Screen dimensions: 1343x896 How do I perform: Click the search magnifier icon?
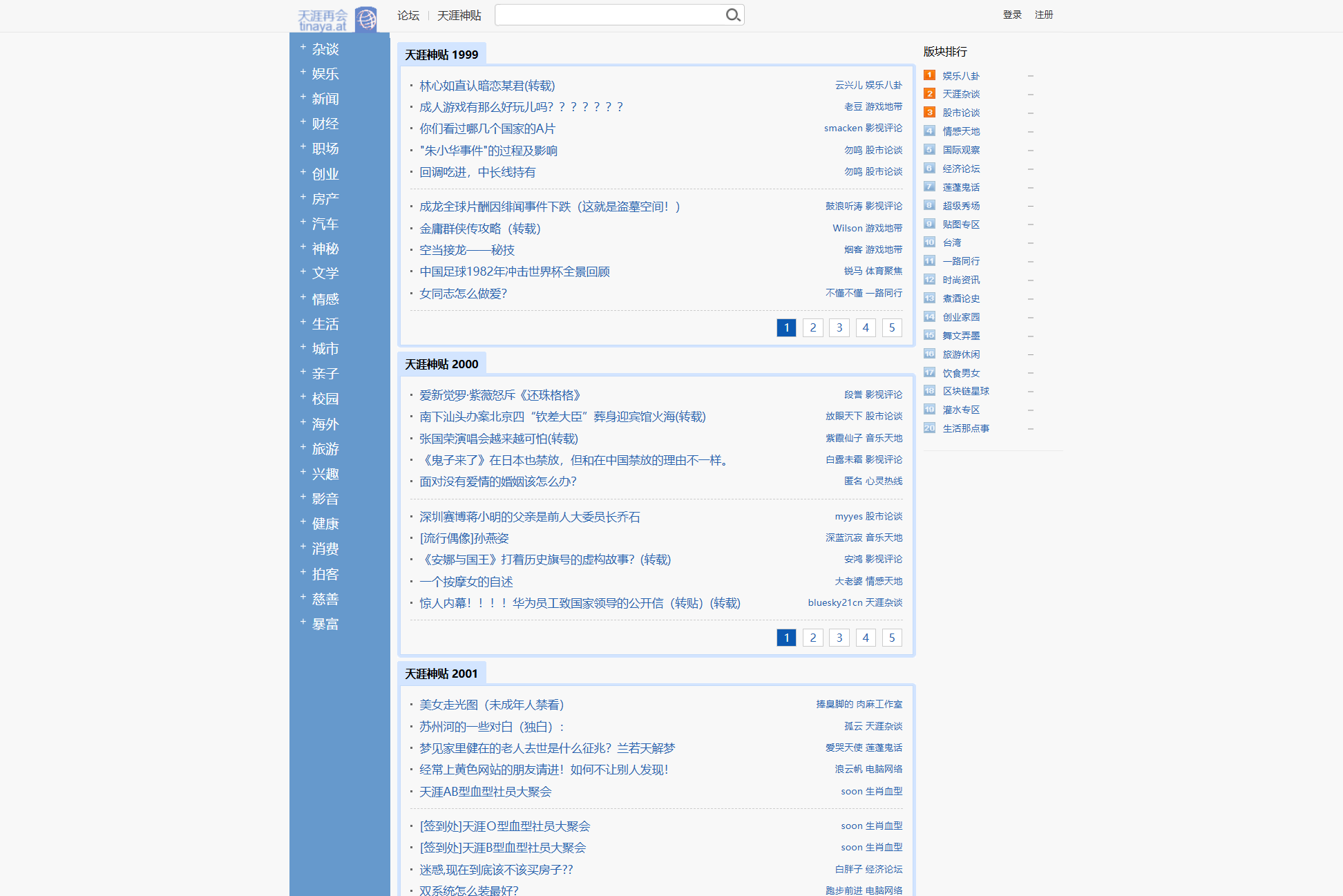[733, 14]
